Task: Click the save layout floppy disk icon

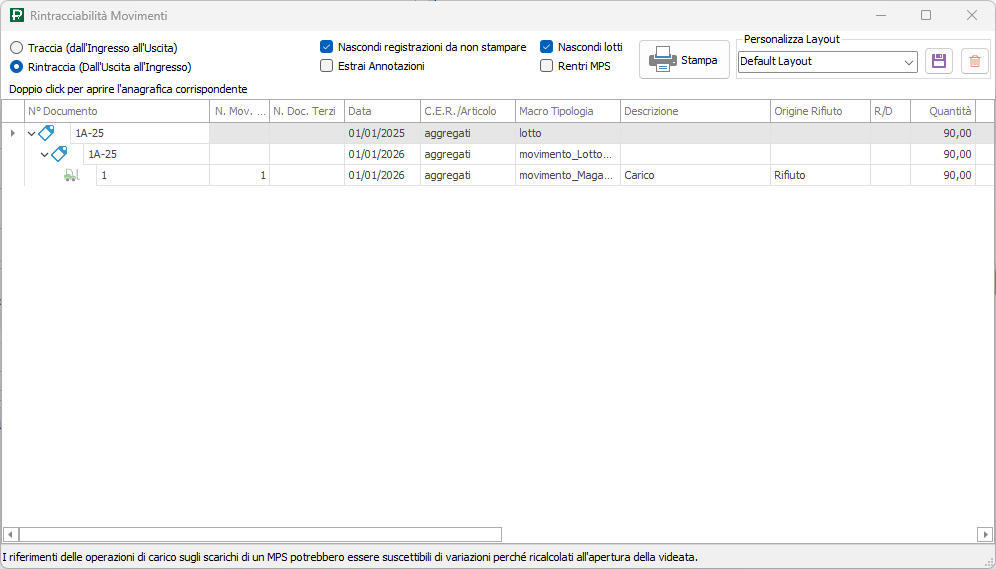Action: coord(938,61)
